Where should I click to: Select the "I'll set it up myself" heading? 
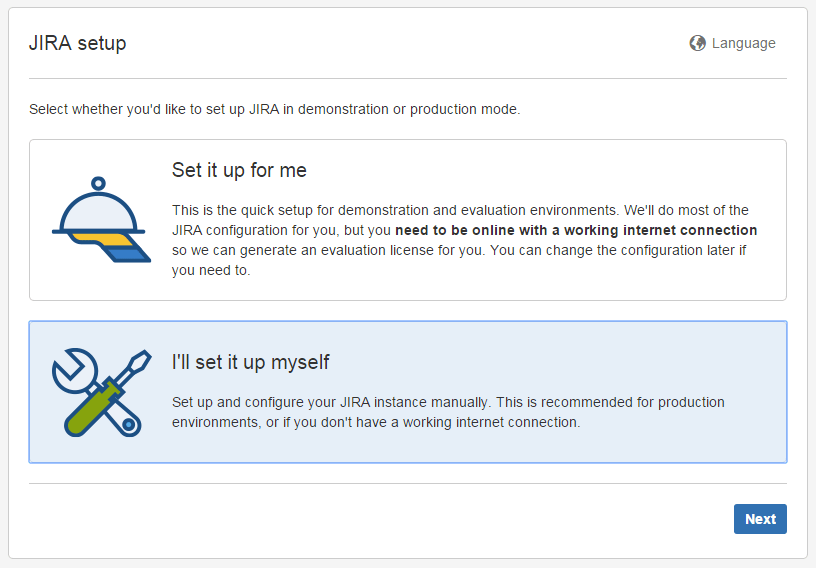pos(250,362)
